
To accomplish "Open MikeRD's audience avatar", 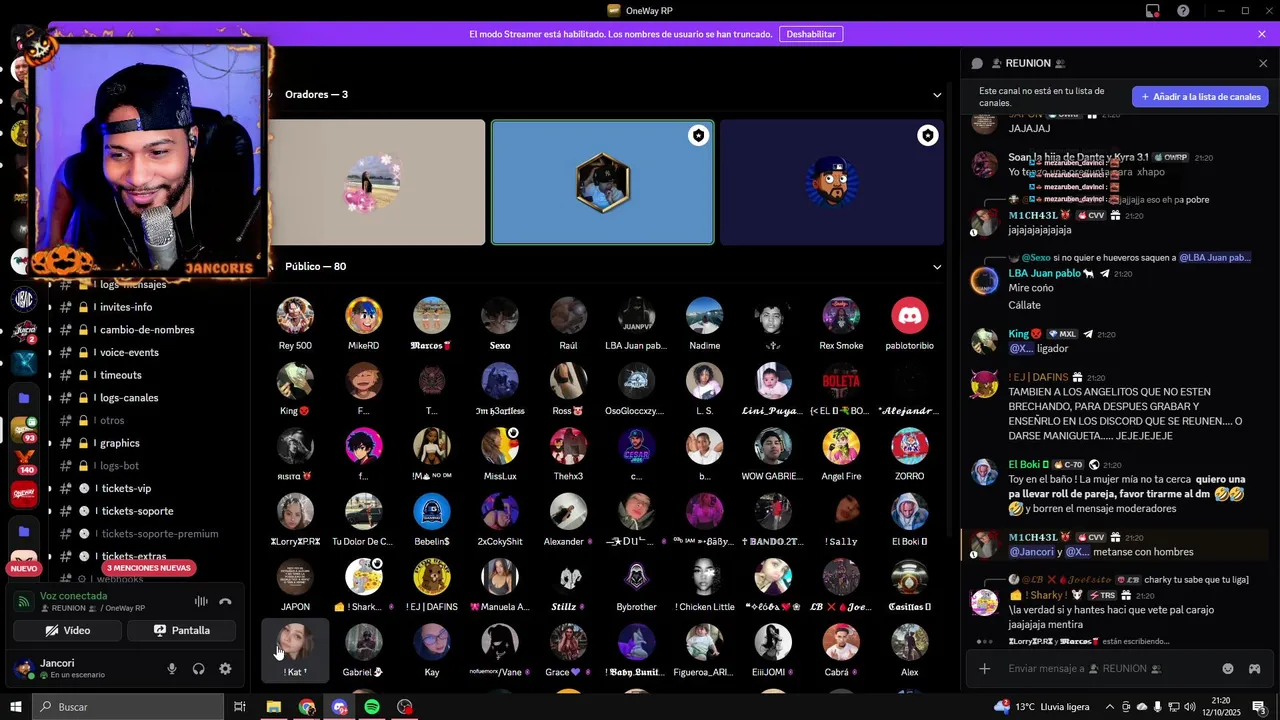I will (x=363, y=316).
